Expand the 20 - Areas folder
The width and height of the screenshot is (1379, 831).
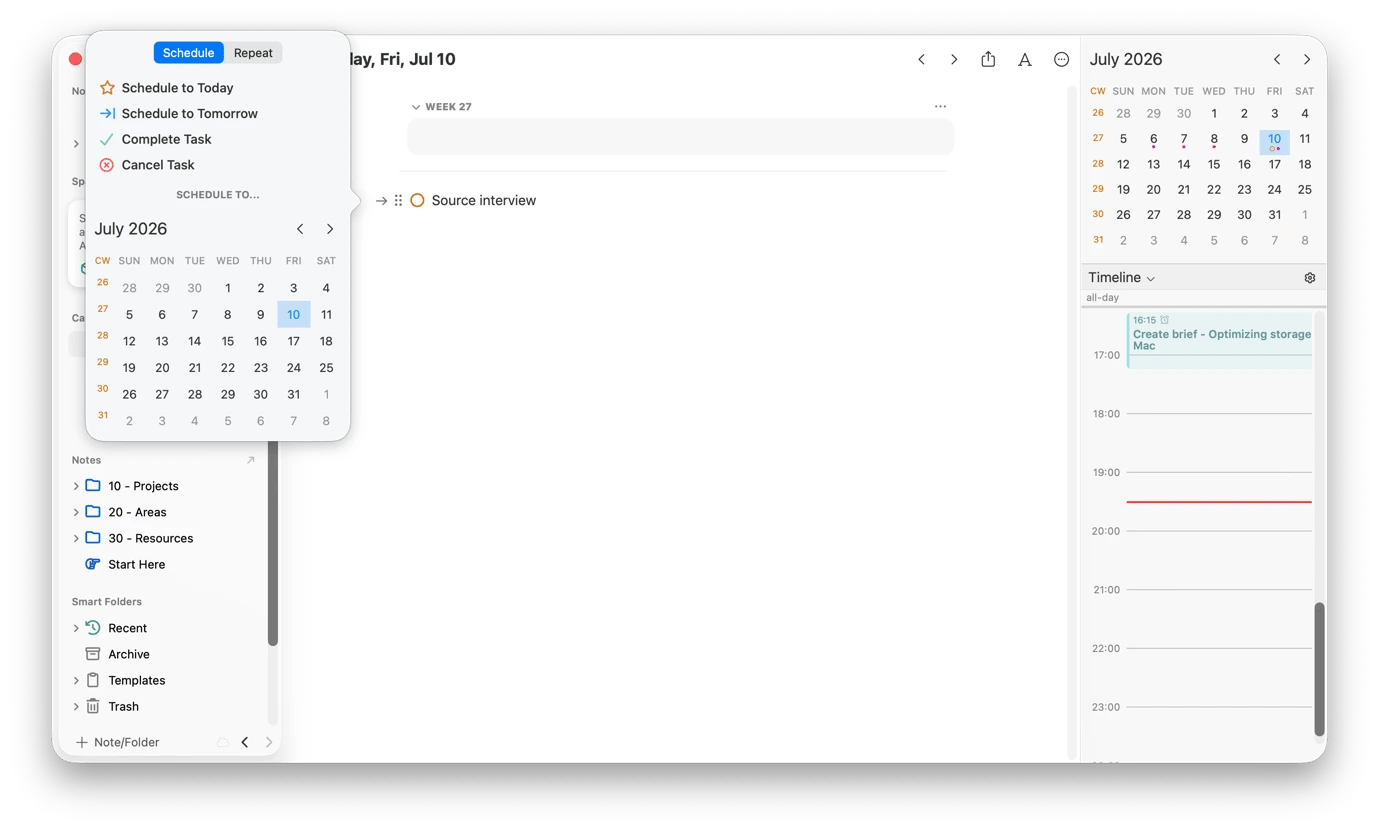(x=76, y=512)
